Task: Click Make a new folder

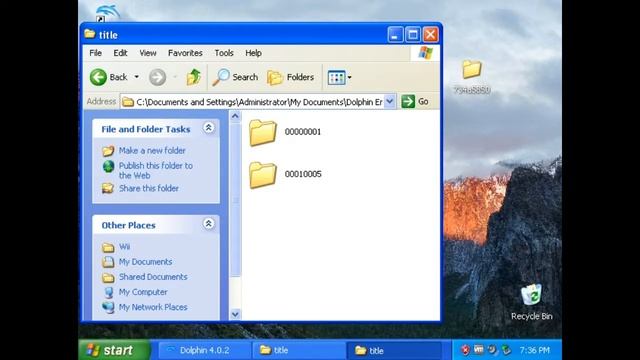Action: (x=152, y=151)
